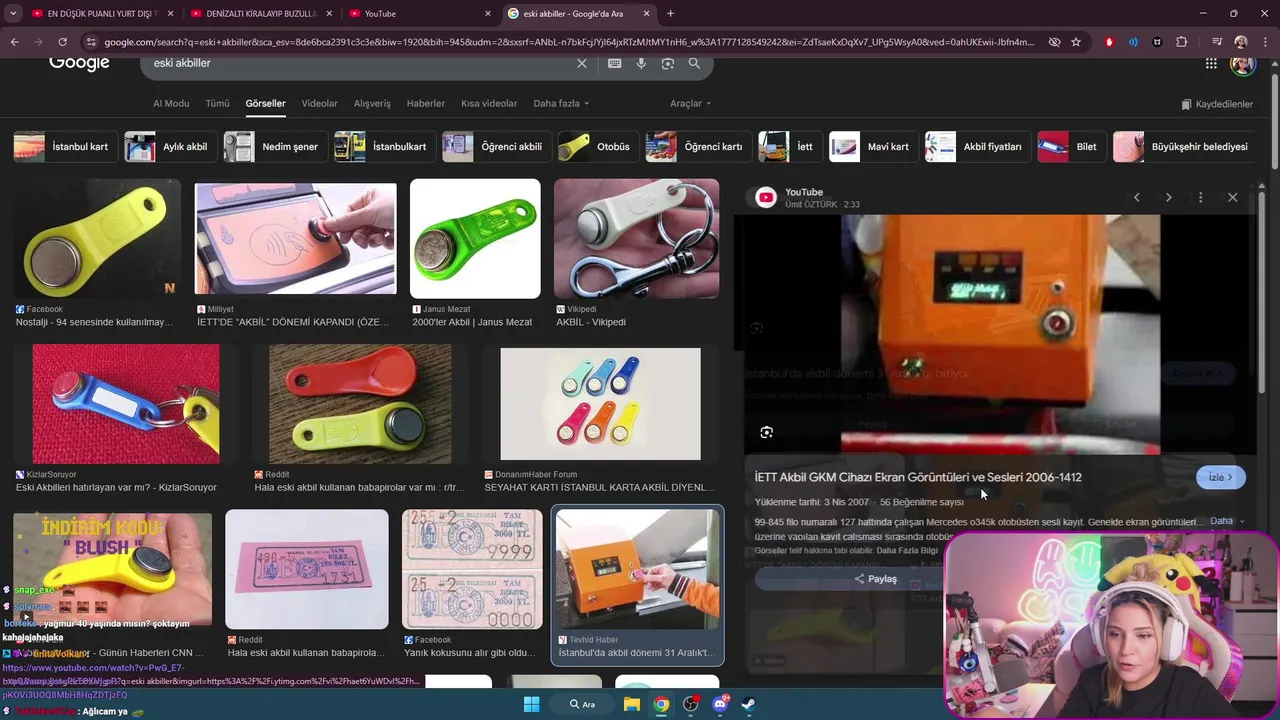
Task: Open the Windows Start button
Action: coord(531,704)
